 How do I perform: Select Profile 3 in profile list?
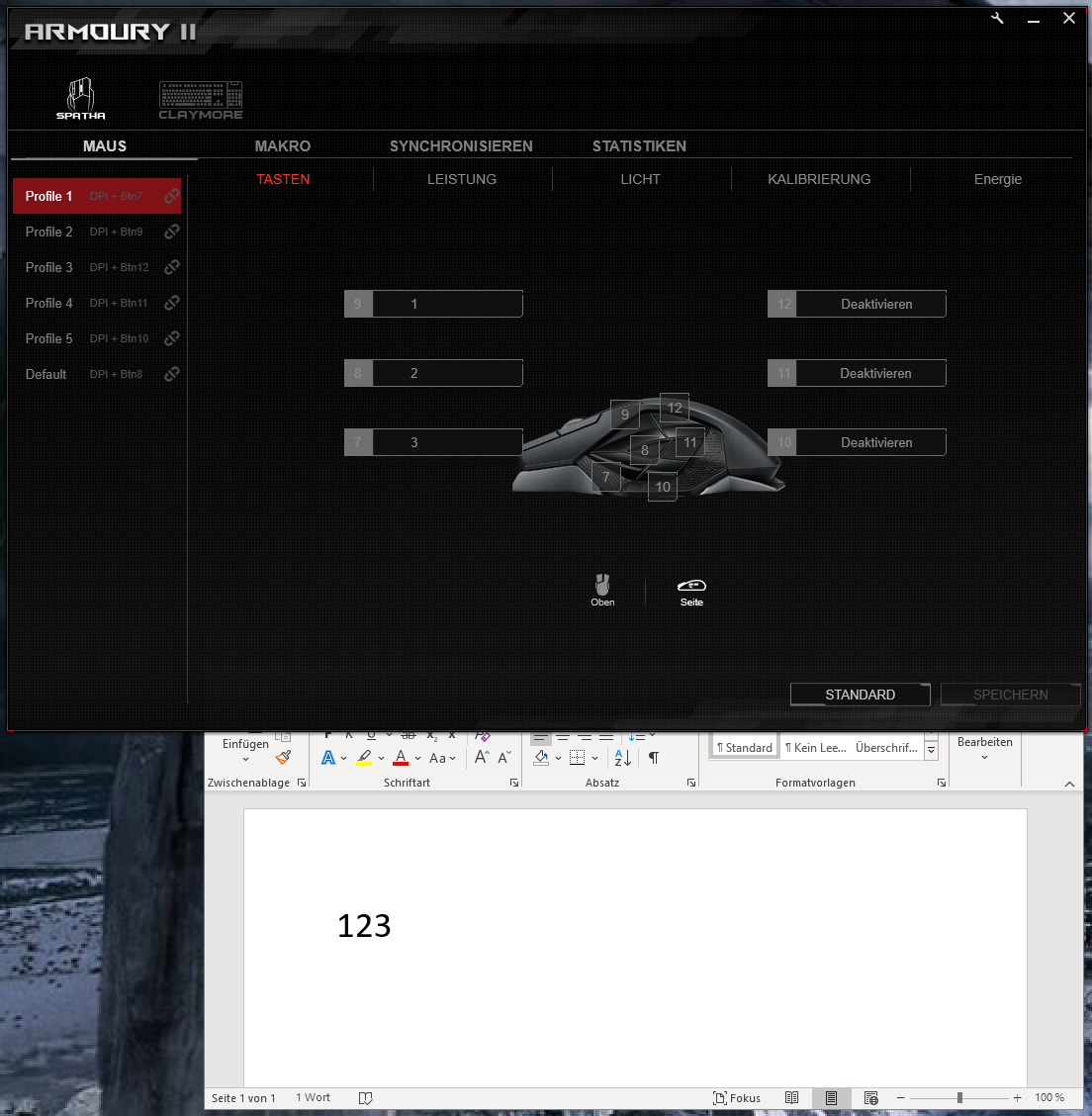pos(97,267)
